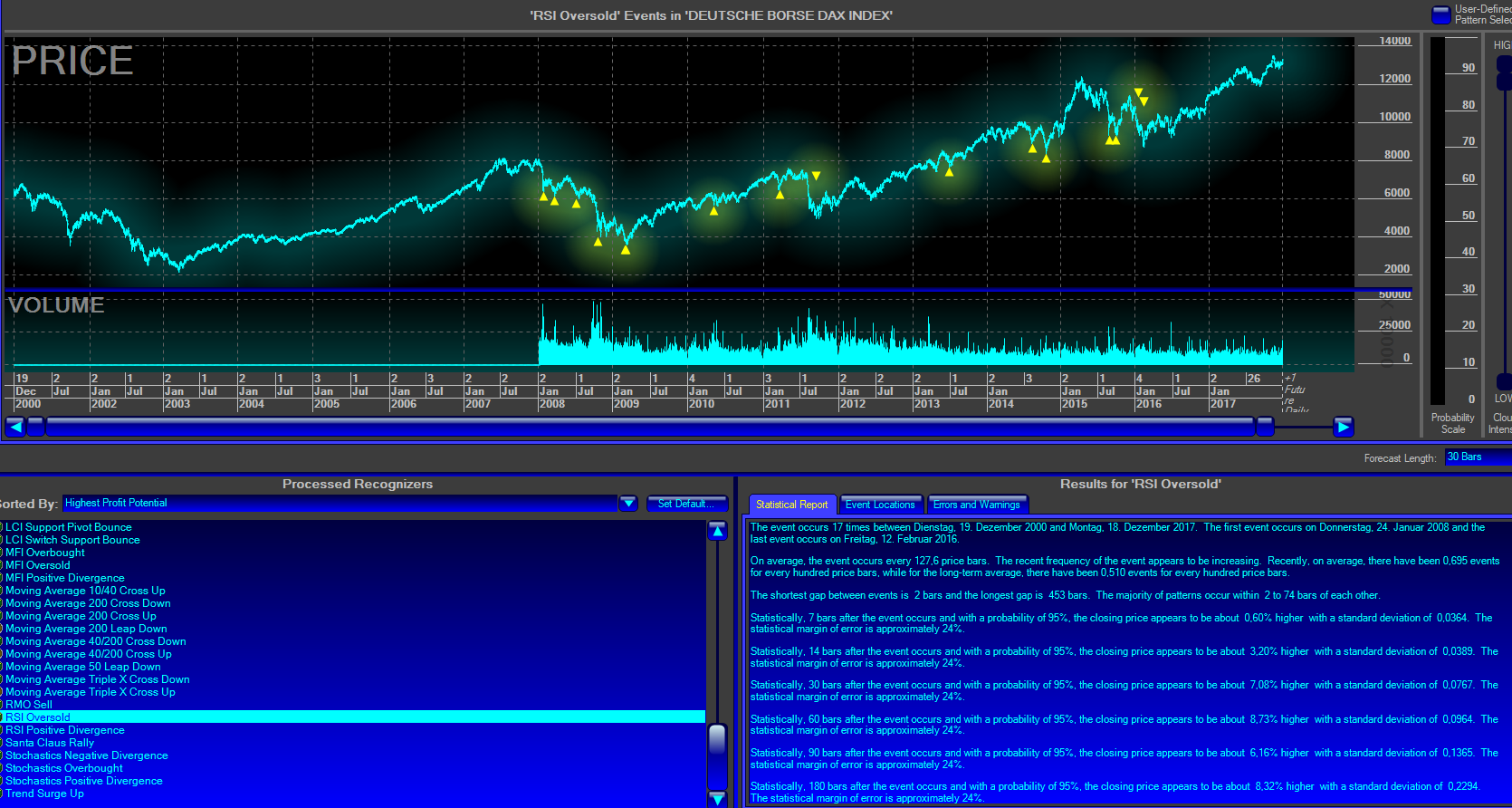Show the Errors and Warnings tab
The width and height of the screenshot is (1512, 808).
(x=977, y=505)
